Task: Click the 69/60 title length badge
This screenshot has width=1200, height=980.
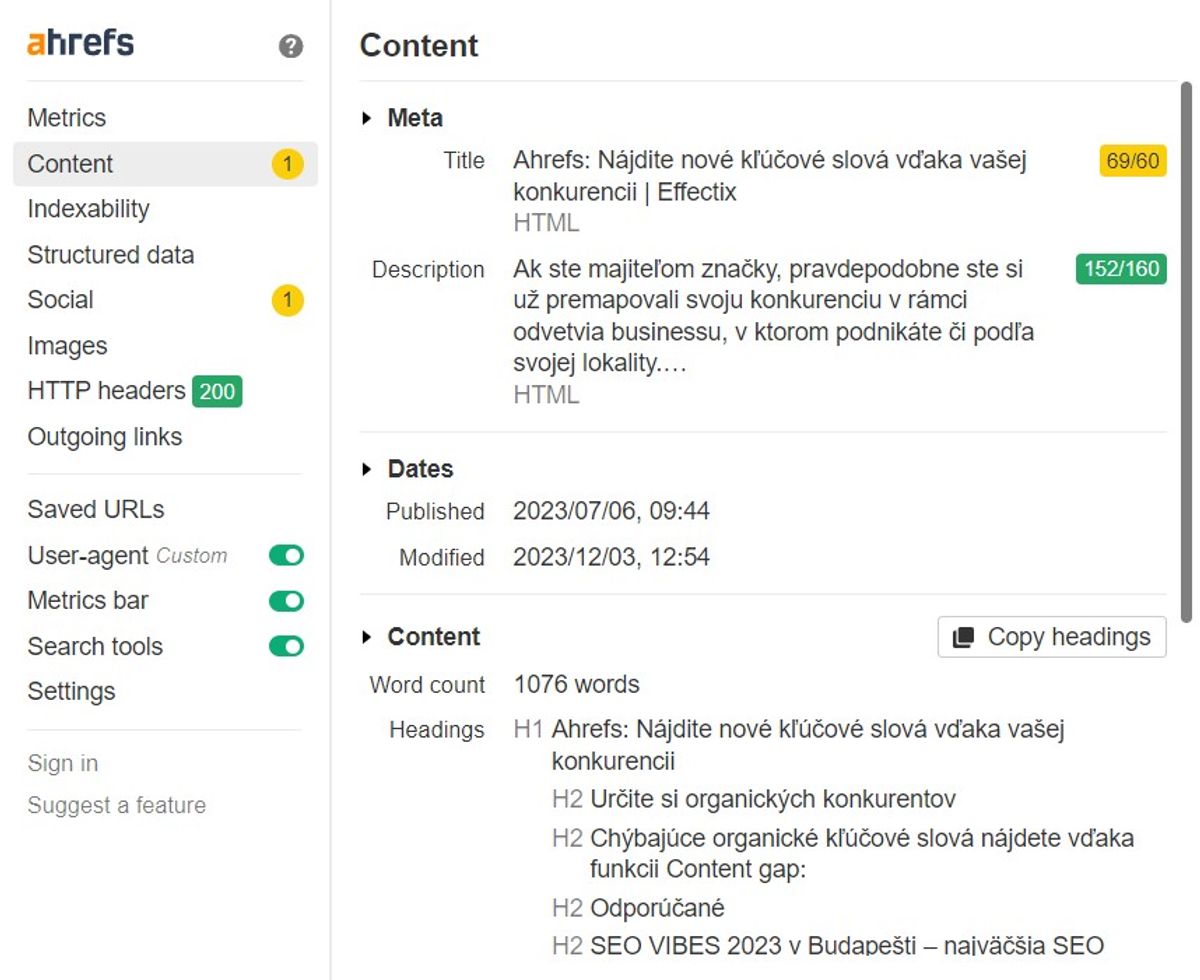Action: (1133, 161)
